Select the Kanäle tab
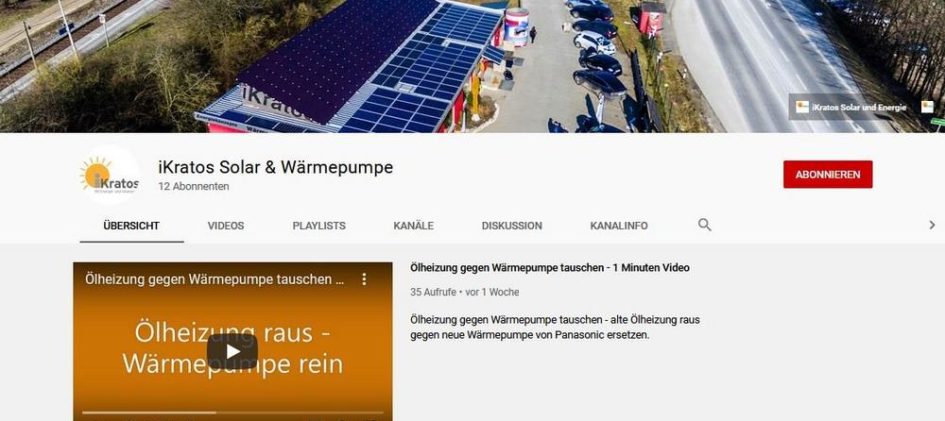Screen dimensions: 945x421 pos(413,226)
